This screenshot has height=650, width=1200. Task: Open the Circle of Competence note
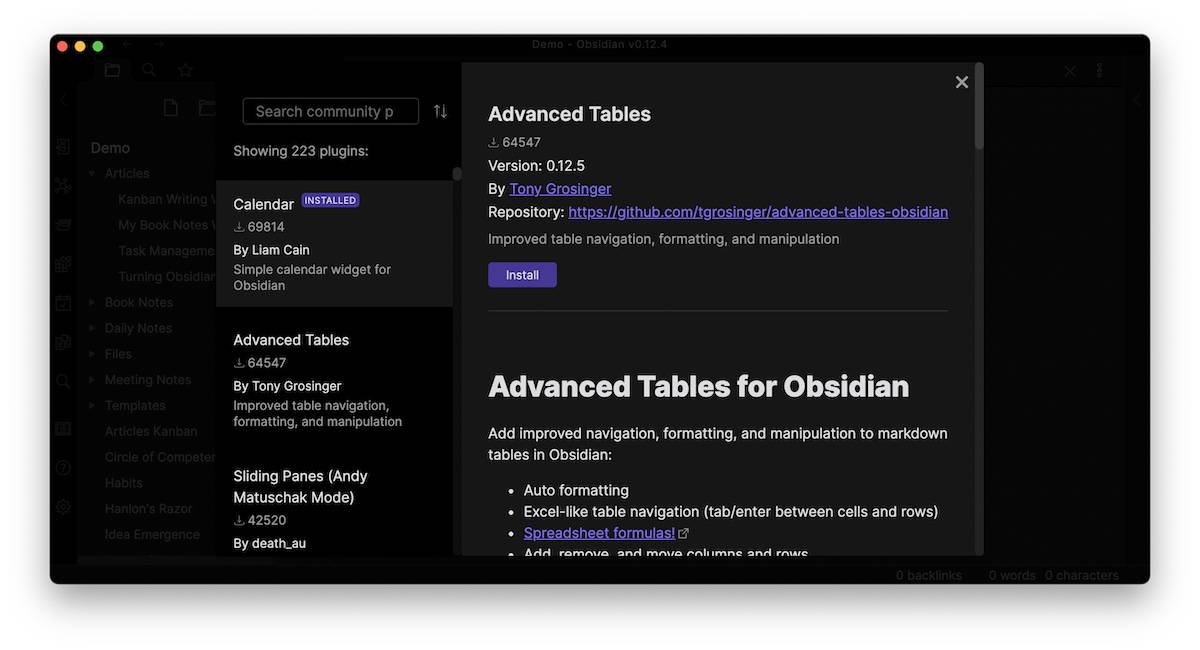160,457
